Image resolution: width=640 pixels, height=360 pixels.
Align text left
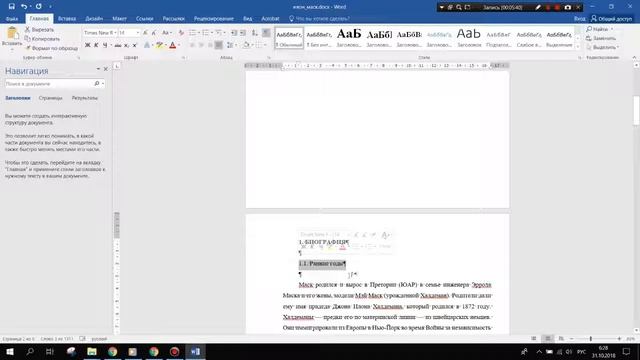point(192,45)
